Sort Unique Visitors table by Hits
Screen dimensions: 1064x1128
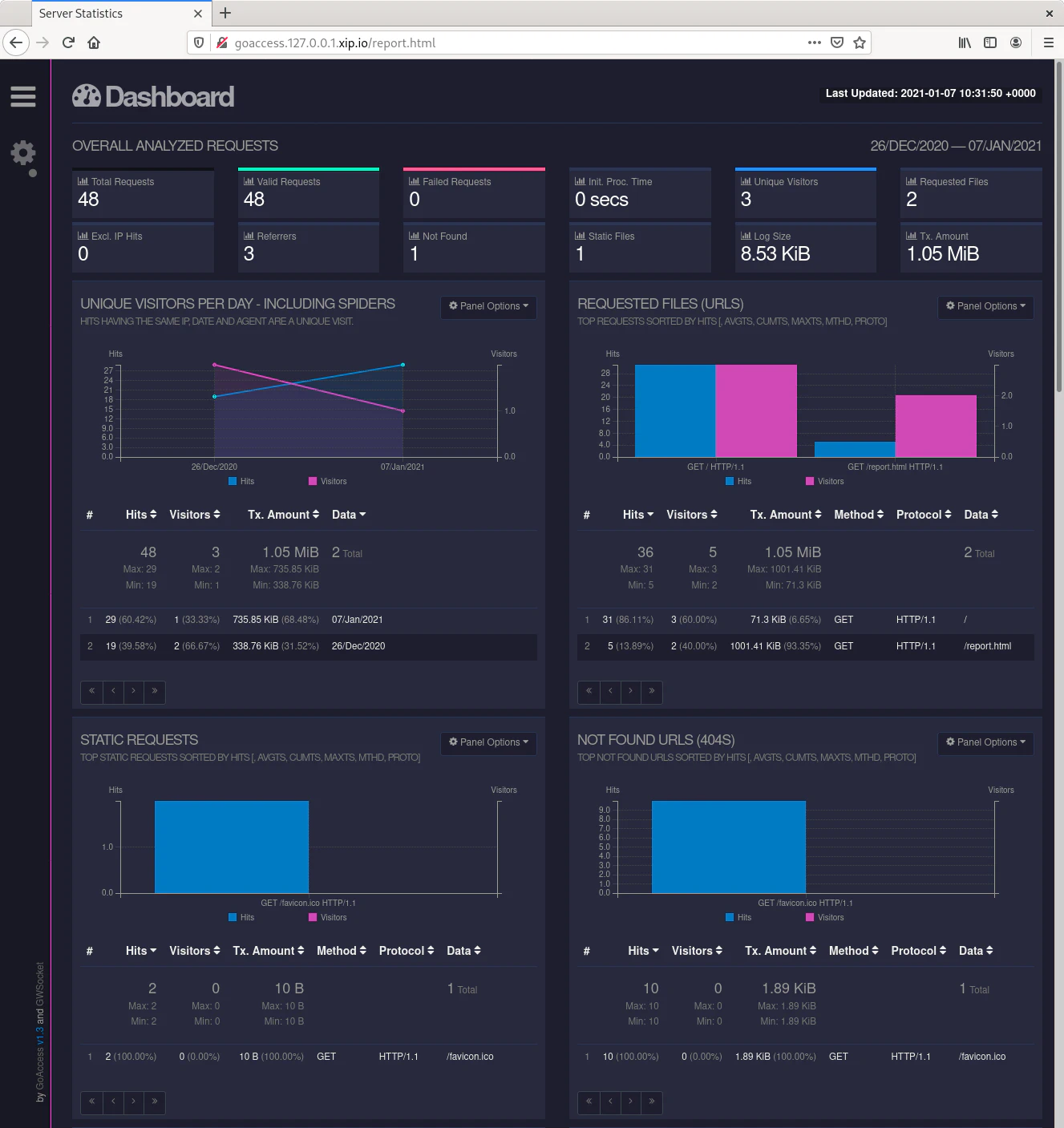pos(141,515)
